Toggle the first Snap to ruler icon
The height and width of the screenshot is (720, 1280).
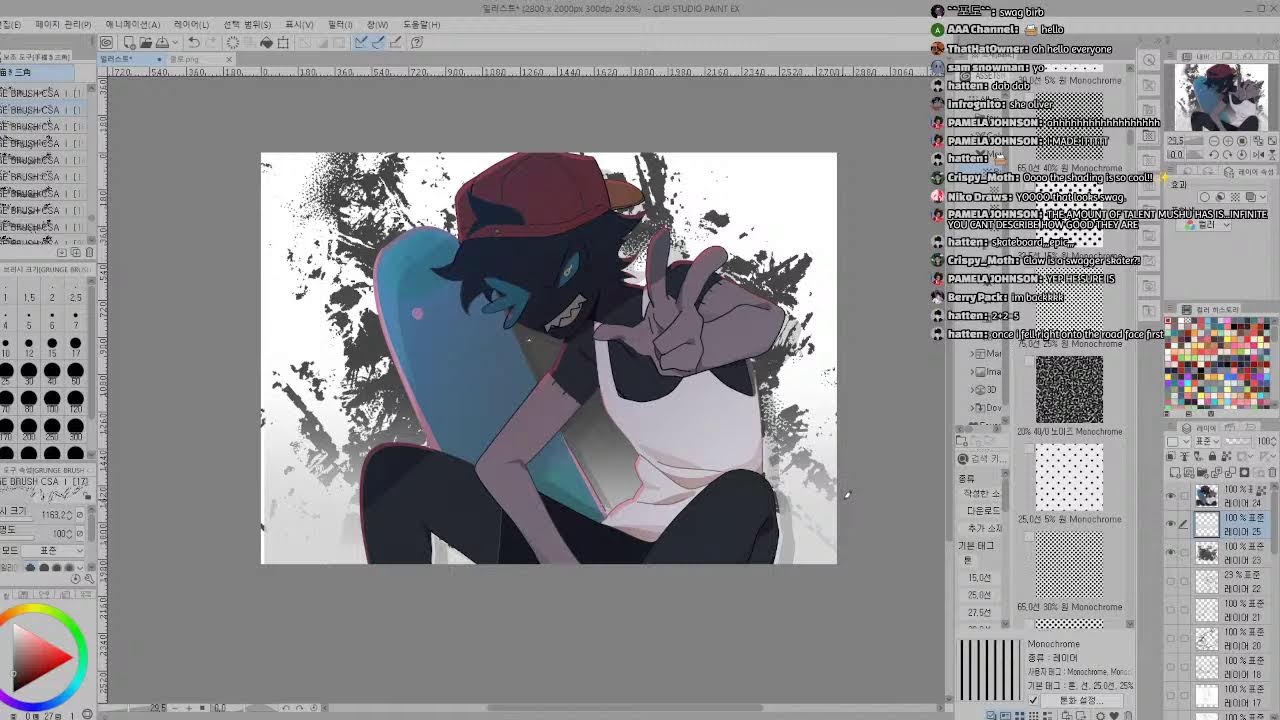click(x=362, y=43)
